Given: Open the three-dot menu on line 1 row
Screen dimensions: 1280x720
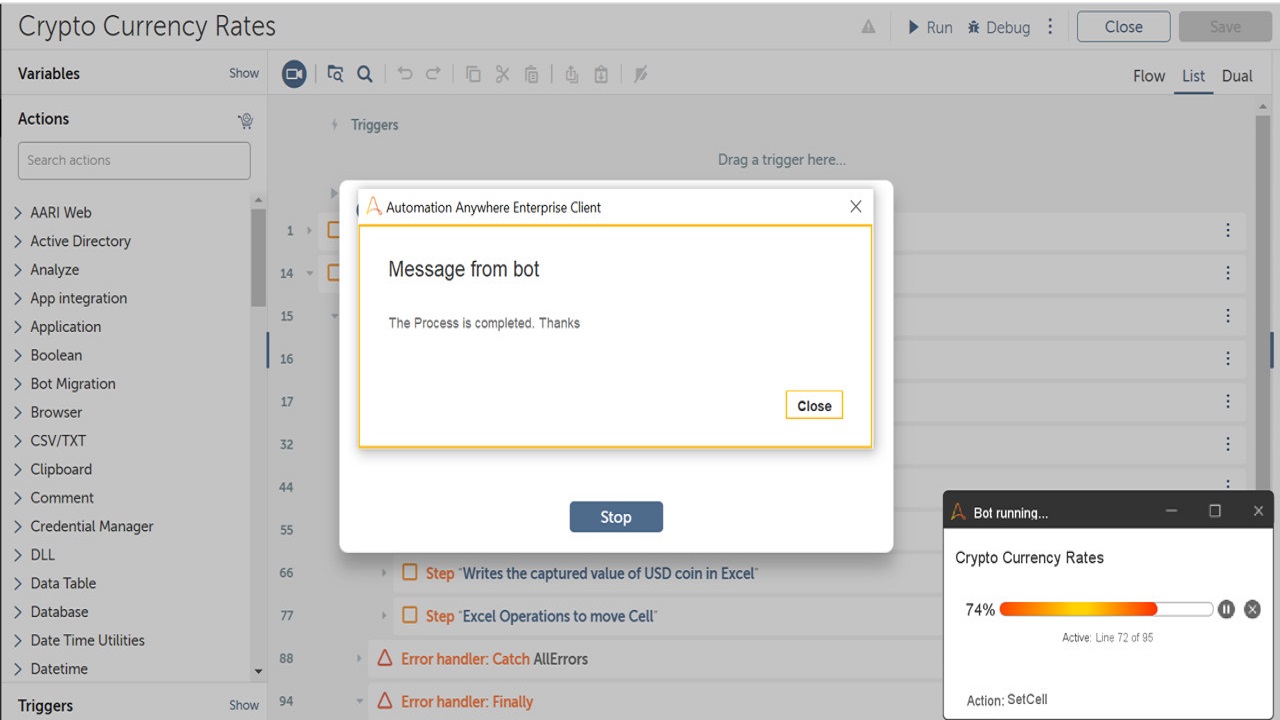Looking at the screenshot, I should [x=1228, y=230].
